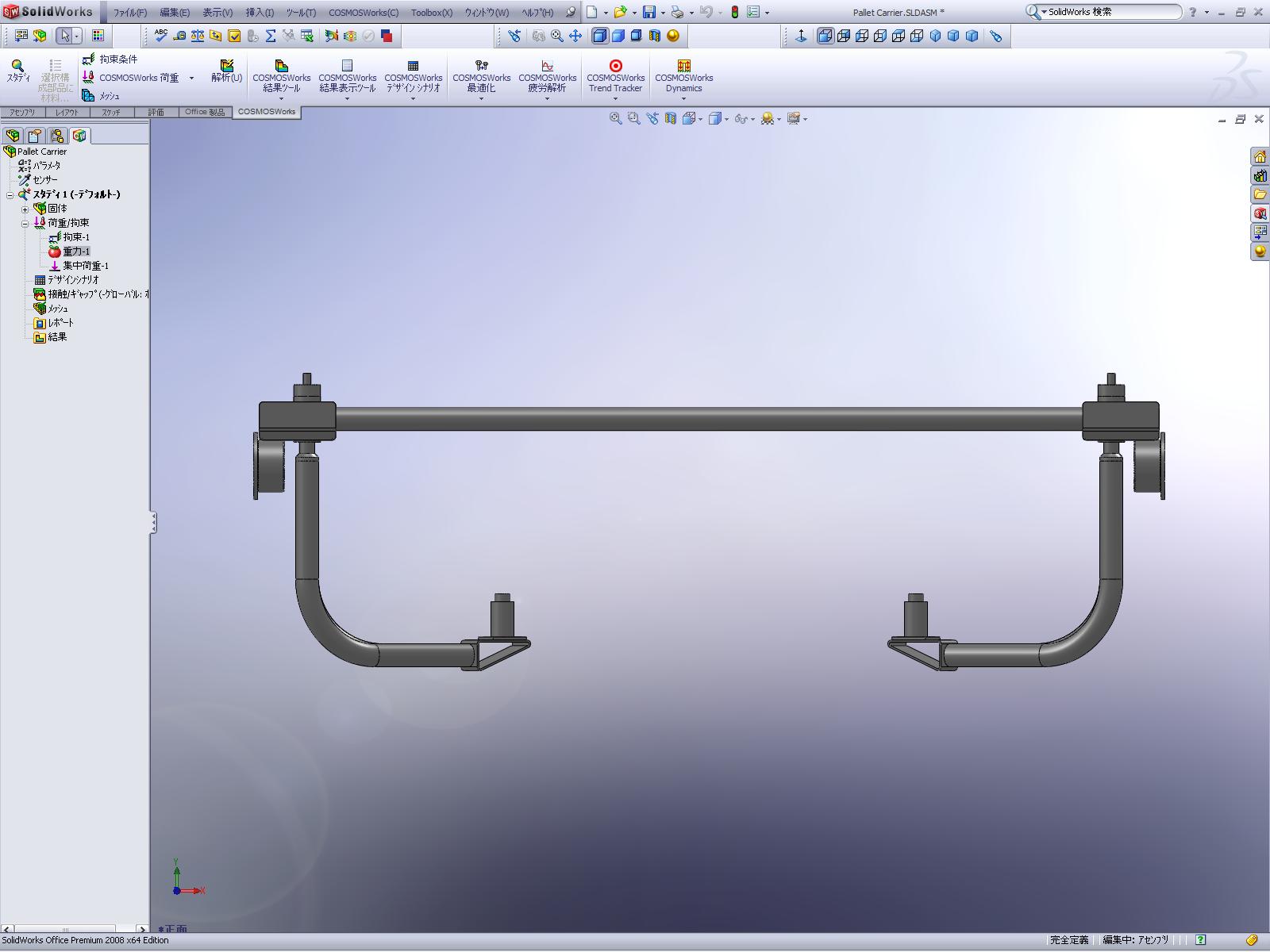Open the 表示(V) menu
This screenshot has height=952, width=1270.
(217, 13)
